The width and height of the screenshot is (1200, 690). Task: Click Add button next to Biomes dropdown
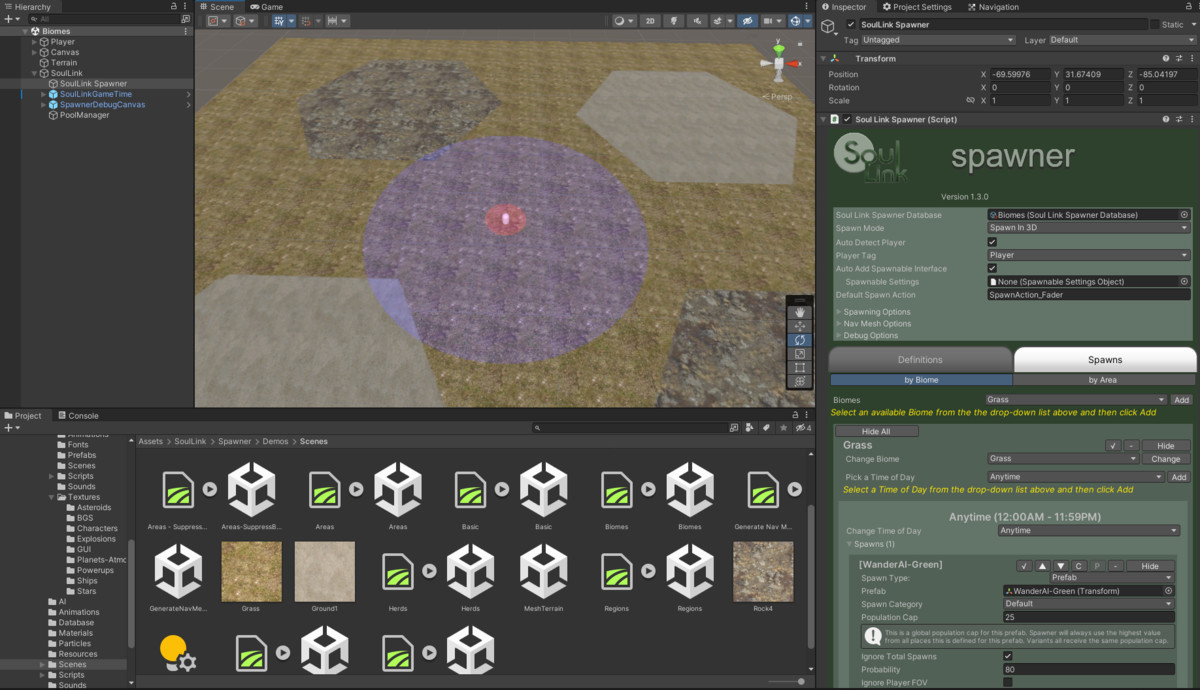pos(1181,400)
